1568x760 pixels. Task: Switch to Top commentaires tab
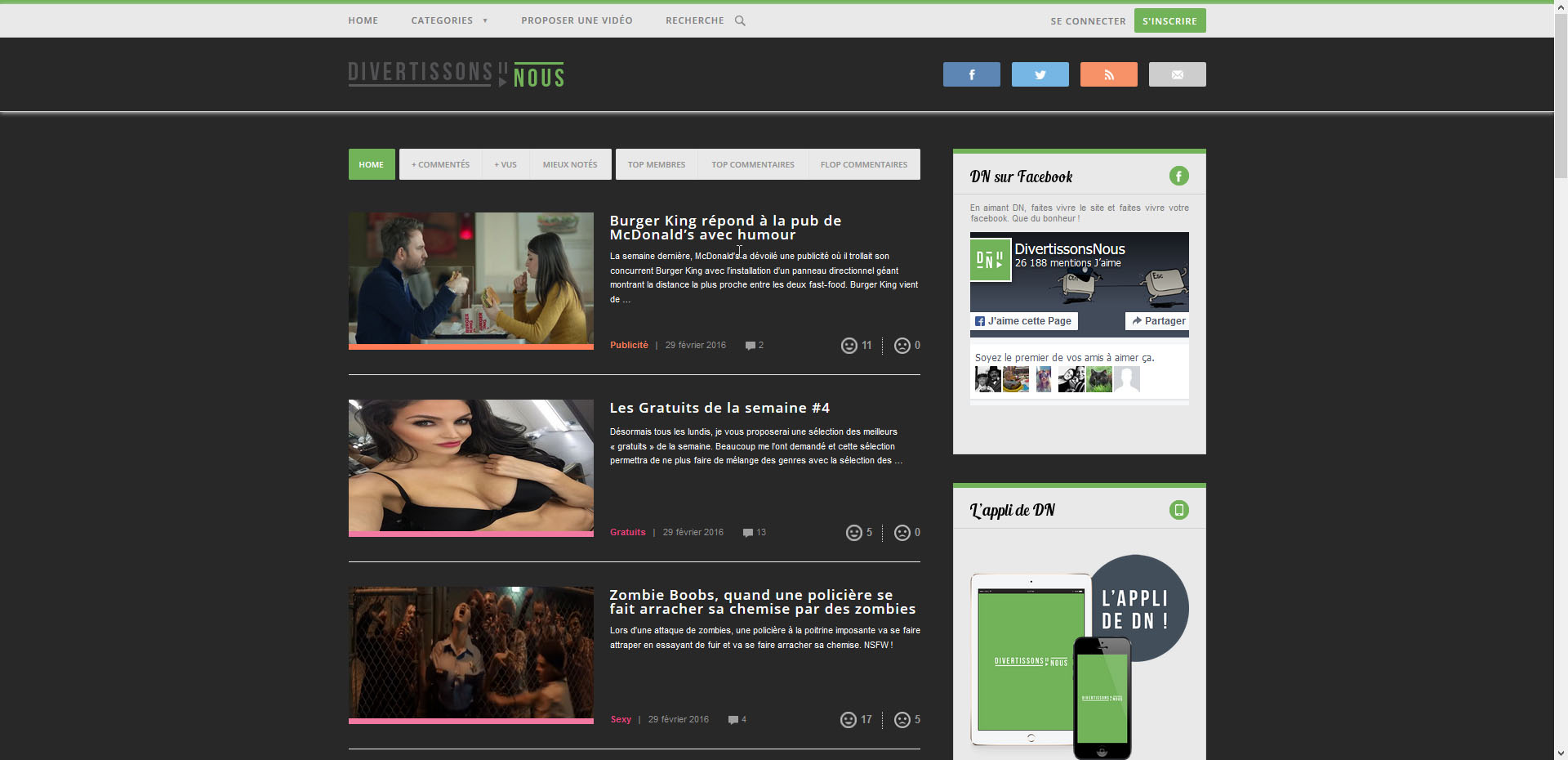(x=753, y=164)
